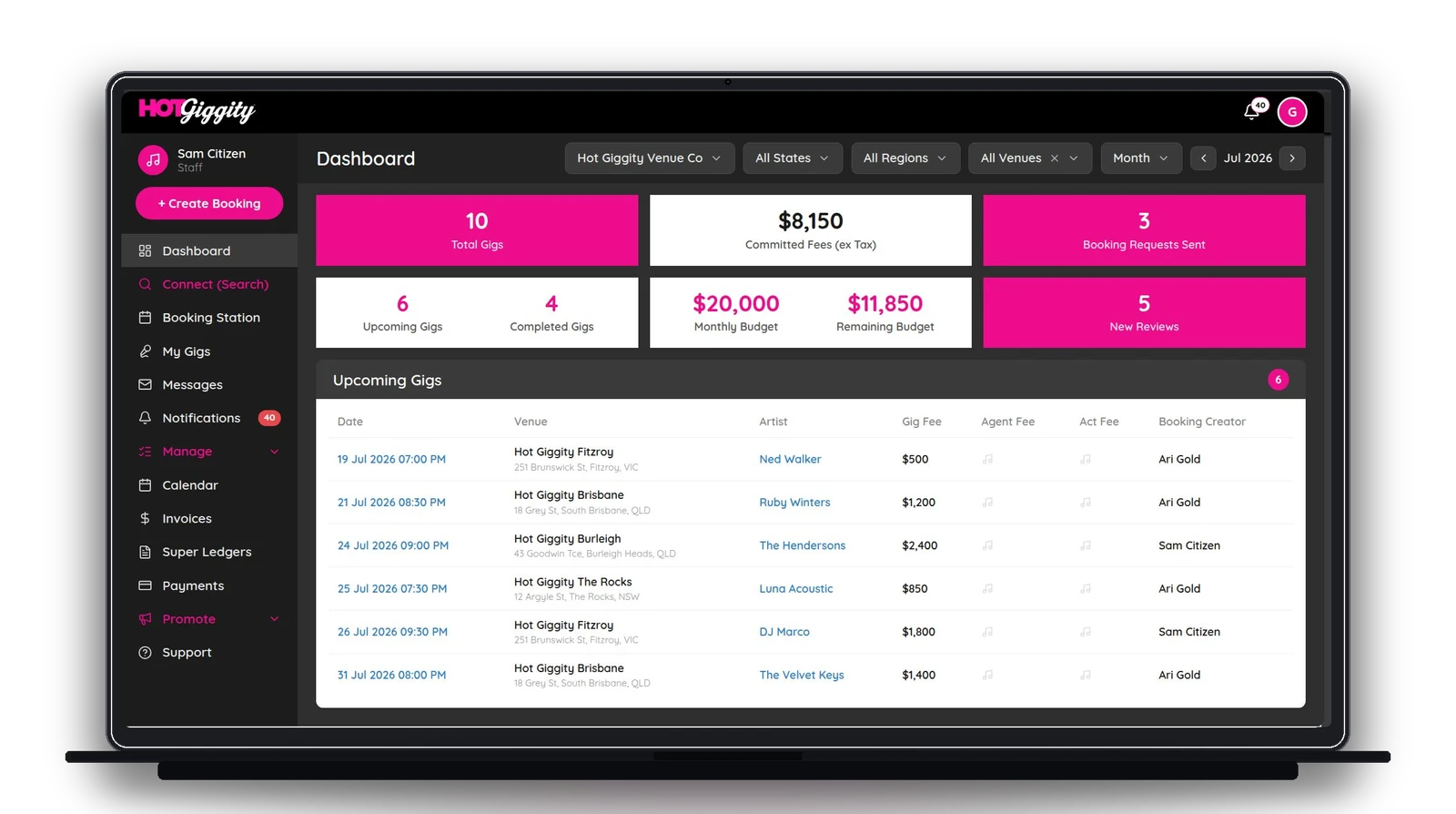Click Agent Fee icon for Luna Acoustic
This screenshot has width=1456, height=814.
pos(987,589)
